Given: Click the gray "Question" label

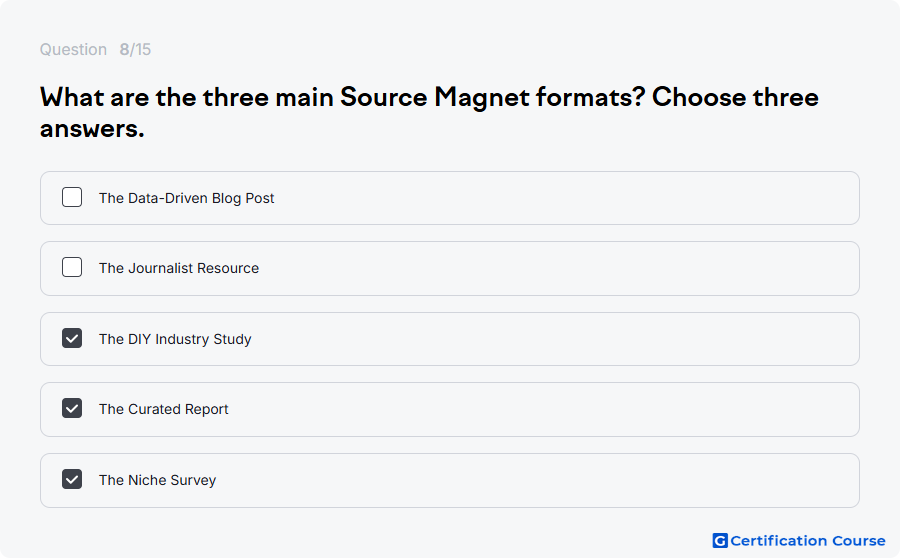Looking at the screenshot, I should [x=73, y=49].
